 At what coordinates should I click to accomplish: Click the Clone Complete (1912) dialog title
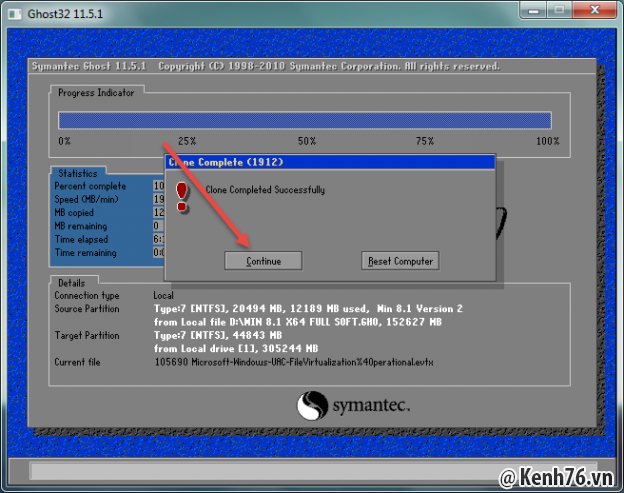coord(226,162)
